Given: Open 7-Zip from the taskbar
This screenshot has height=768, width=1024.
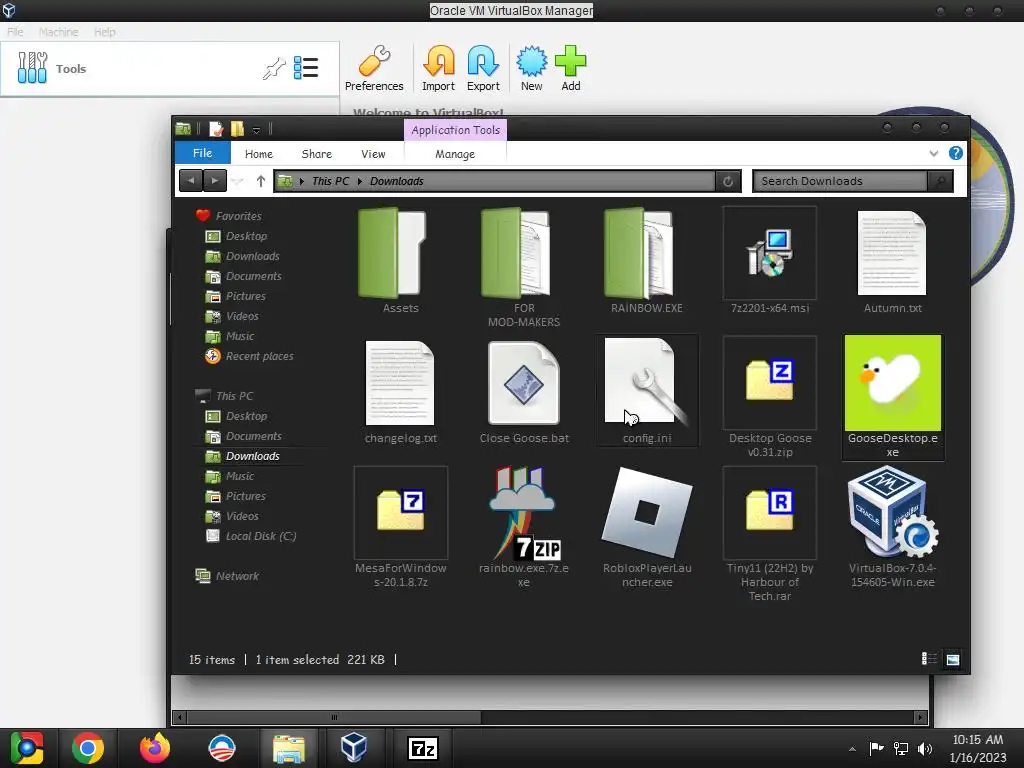Looking at the screenshot, I should 422,748.
